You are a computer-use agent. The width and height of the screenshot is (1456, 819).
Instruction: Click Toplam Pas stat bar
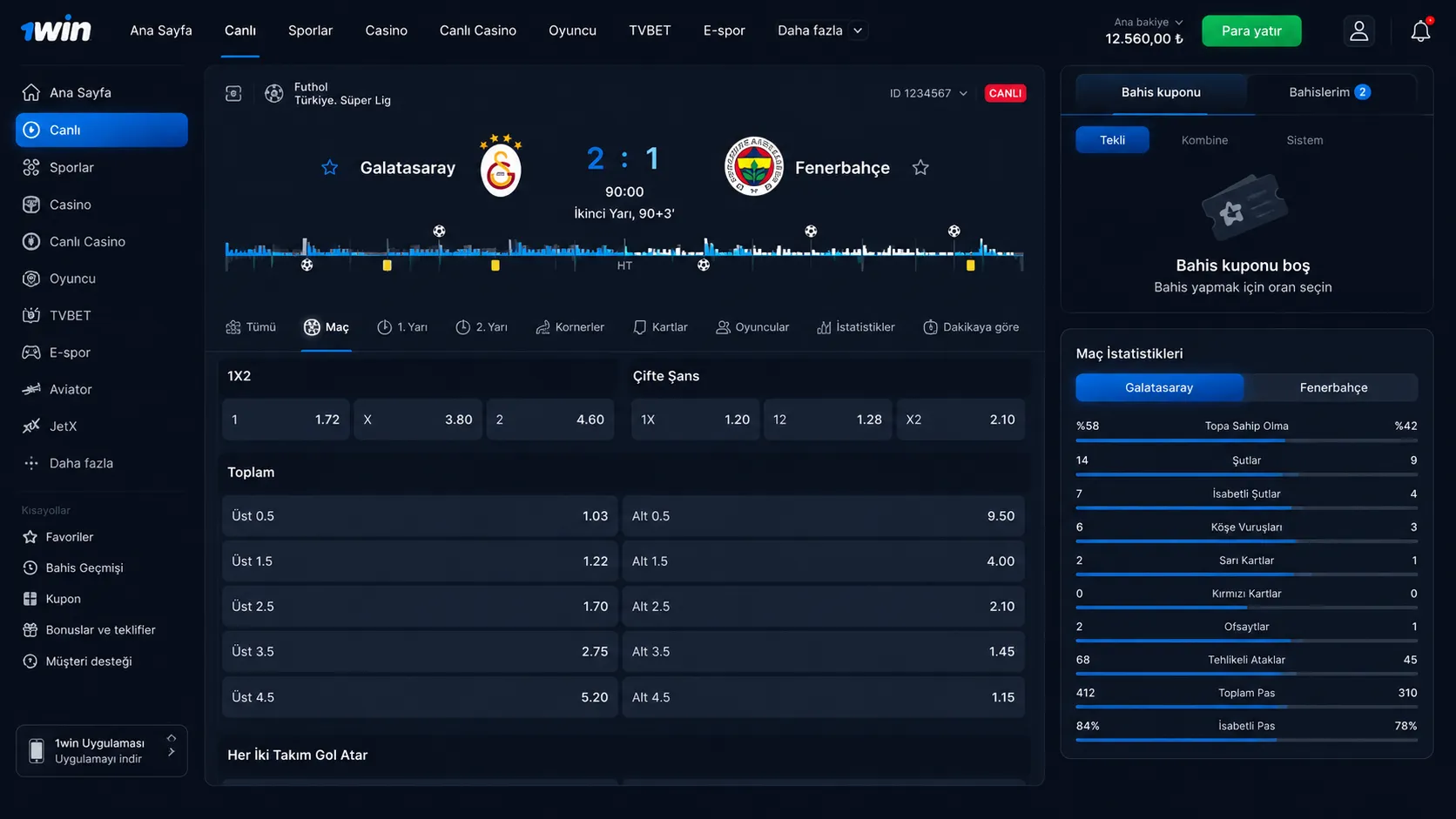[1246, 707]
